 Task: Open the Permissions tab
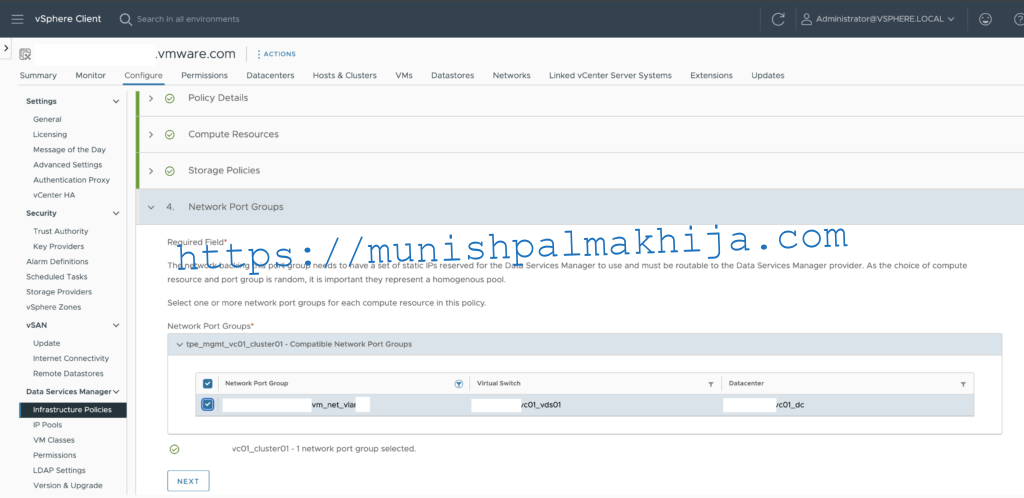coord(204,75)
